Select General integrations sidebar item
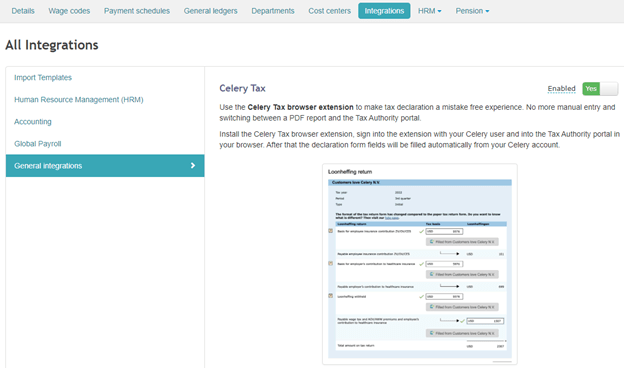 tap(105, 166)
